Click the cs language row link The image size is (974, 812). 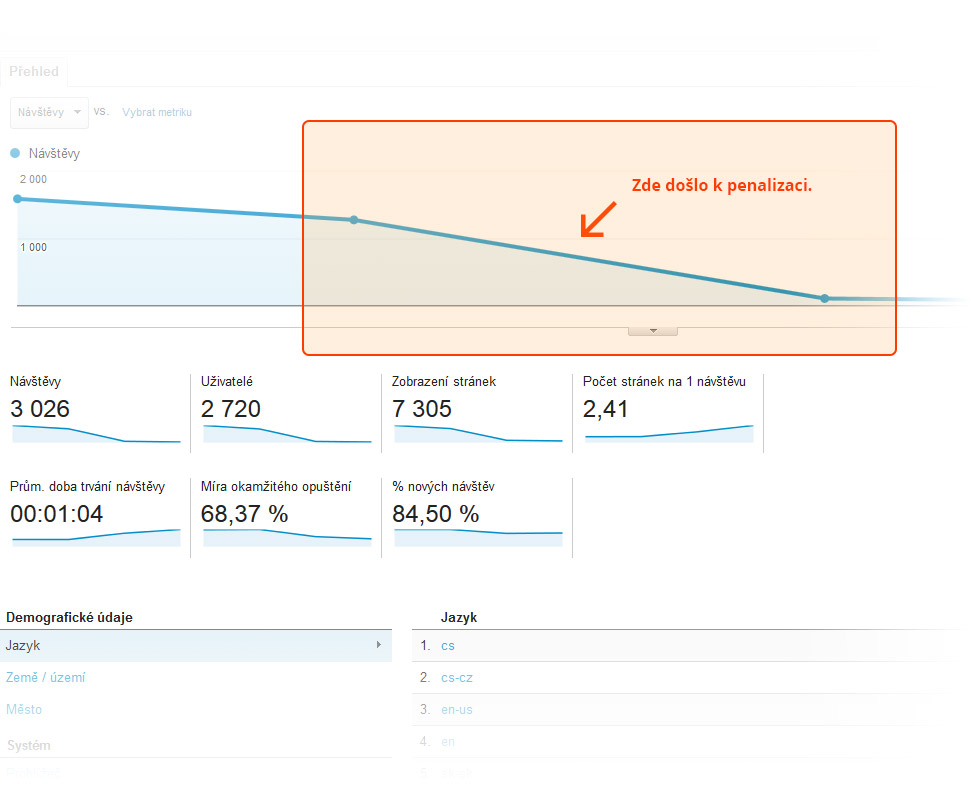pyautogui.click(x=447, y=646)
